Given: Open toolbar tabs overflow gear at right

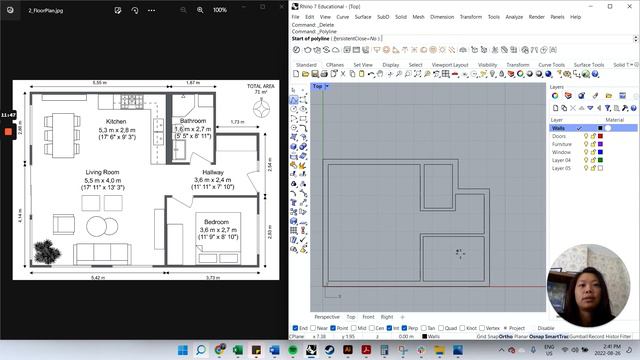Looking at the screenshot, I should [x=636, y=65].
